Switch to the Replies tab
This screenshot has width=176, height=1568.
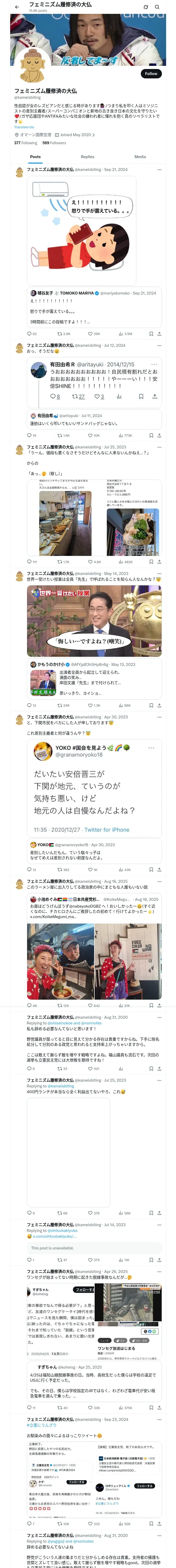(87, 157)
